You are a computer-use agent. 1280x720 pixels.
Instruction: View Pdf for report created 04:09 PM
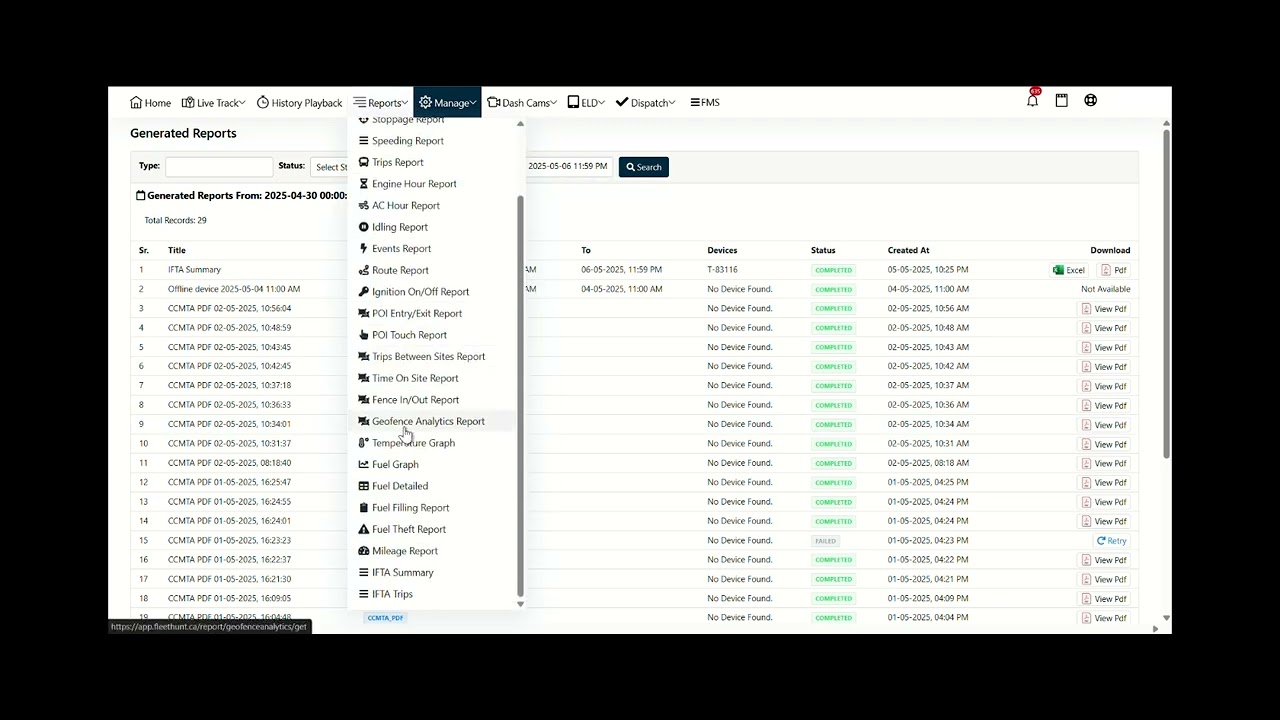[x=1103, y=599]
